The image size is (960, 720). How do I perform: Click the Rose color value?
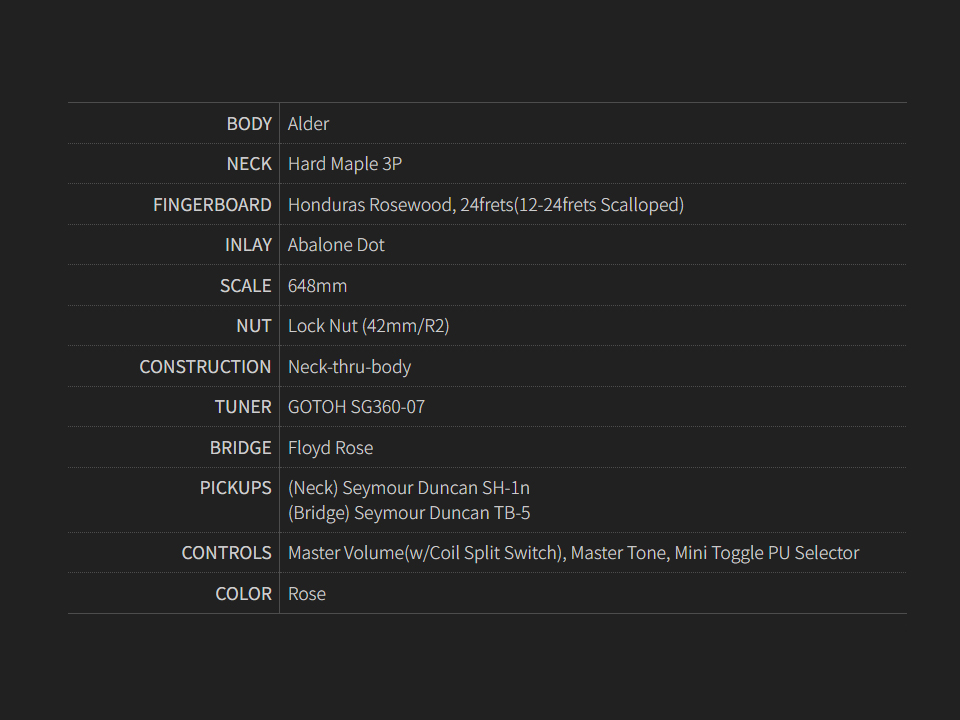tap(307, 594)
